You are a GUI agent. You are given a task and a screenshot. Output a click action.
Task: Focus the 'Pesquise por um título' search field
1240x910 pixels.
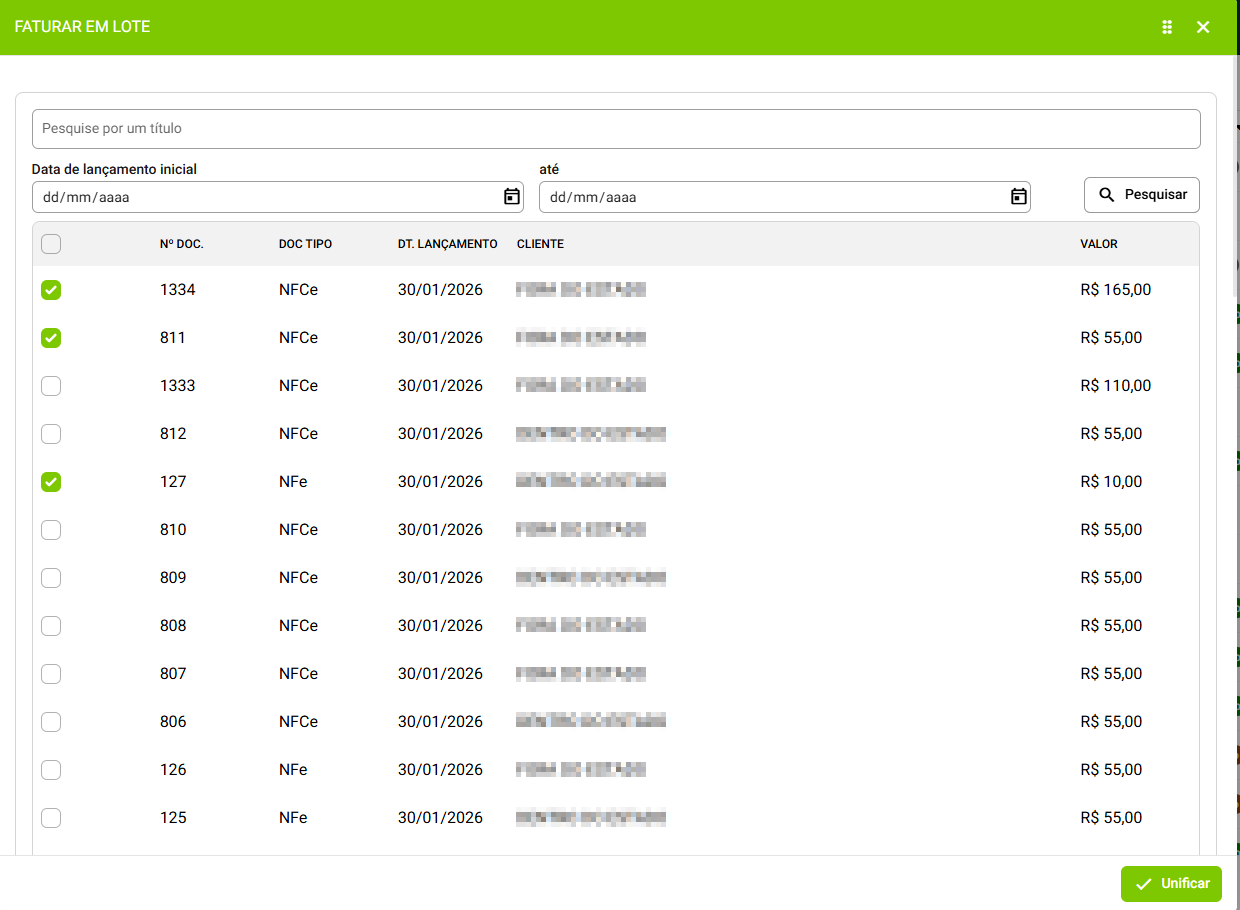(x=615, y=129)
